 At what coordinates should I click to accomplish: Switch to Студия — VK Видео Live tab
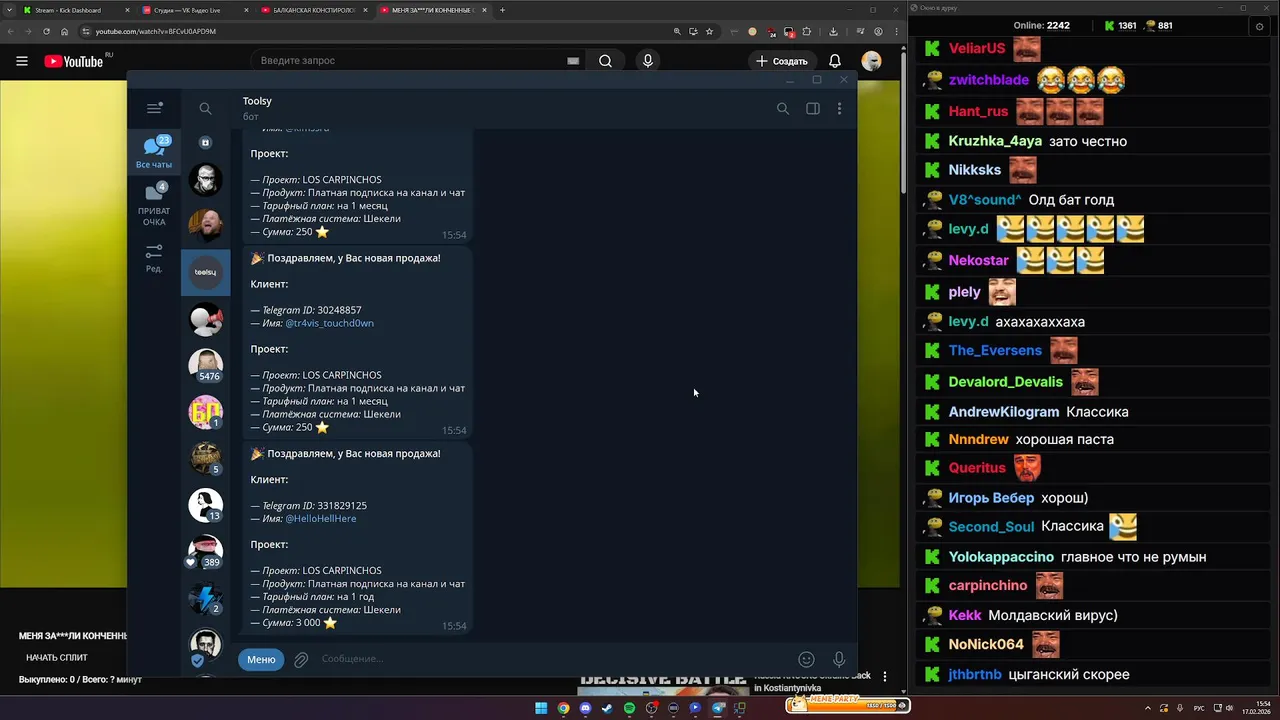(194, 10)
